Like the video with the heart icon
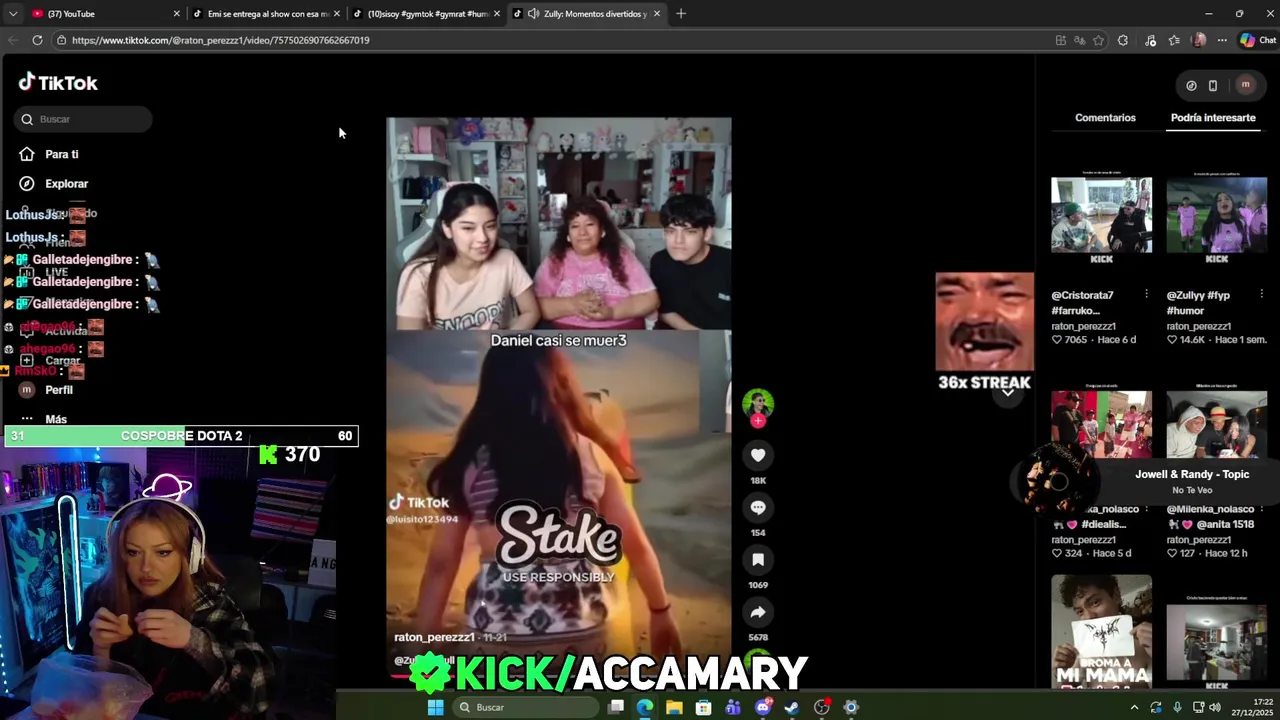Image resolution: width=1280 pixels, height=720 pixels. [x=758, y=455]
